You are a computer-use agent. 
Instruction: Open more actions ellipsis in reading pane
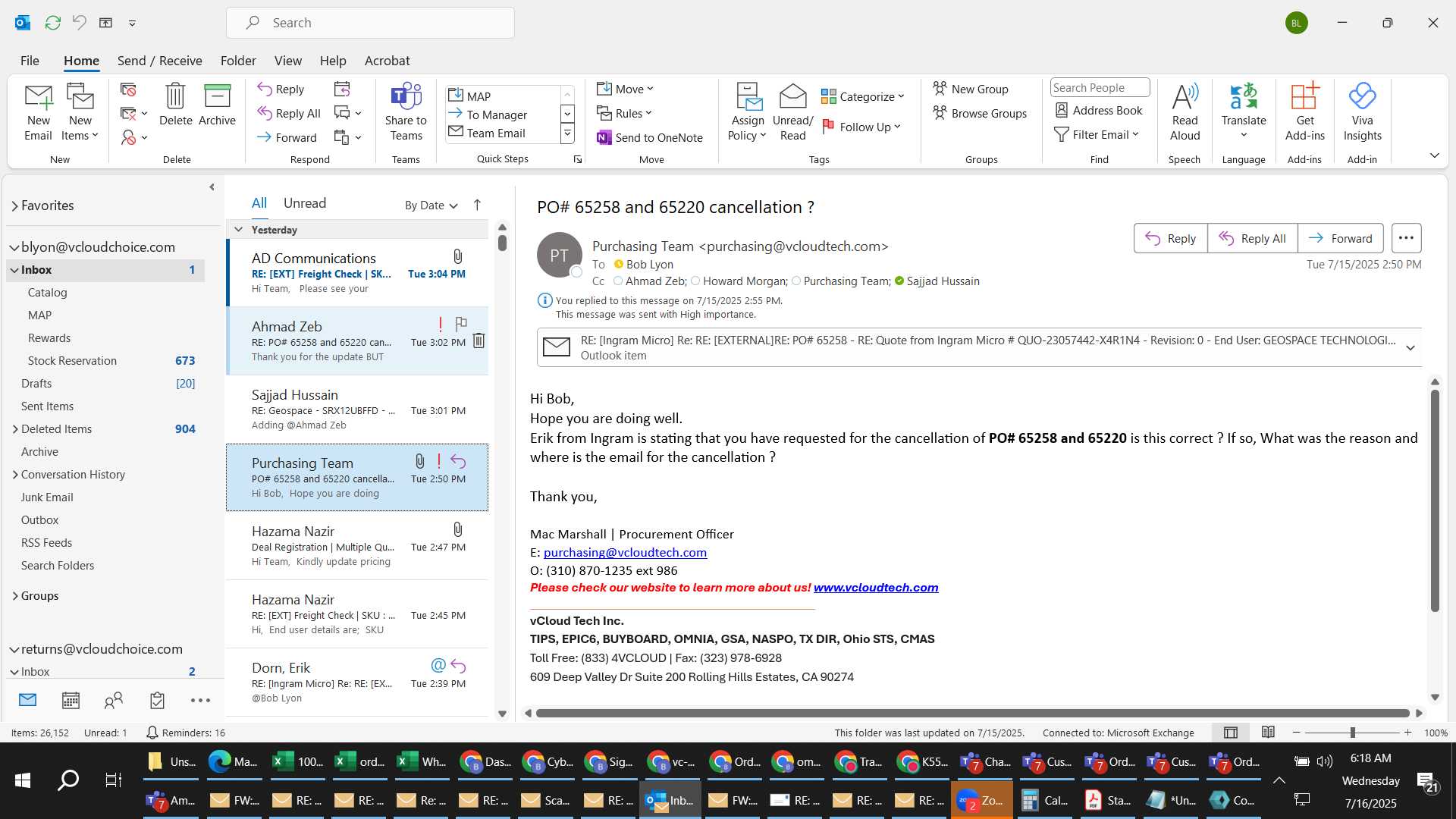pos(1406,238)
